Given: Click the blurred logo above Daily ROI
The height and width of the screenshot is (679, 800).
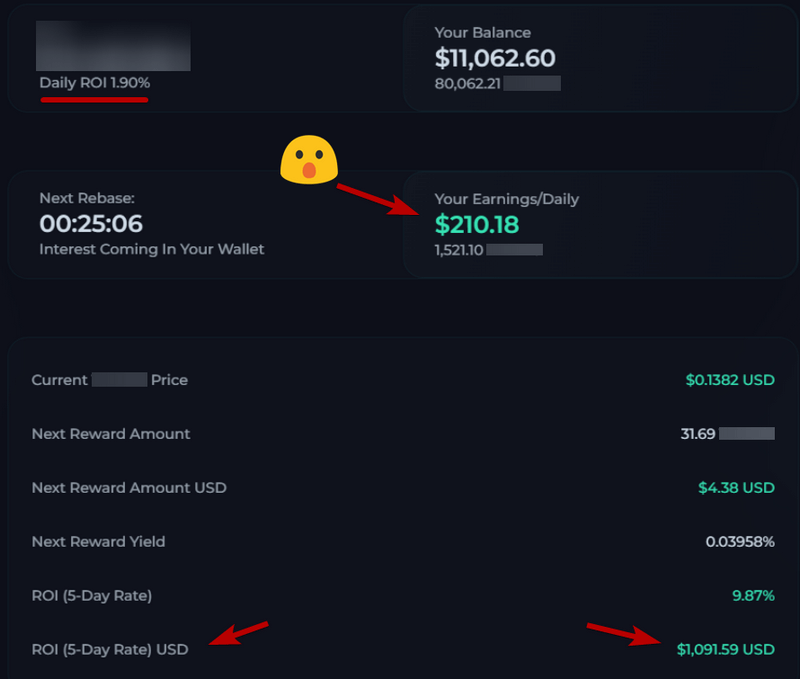Looking at the screenshot, I should [113, 46].
